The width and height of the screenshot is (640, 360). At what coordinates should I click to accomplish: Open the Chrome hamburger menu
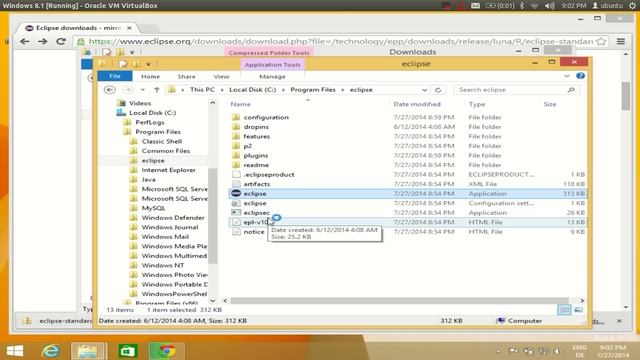click(x=621, y=41)
